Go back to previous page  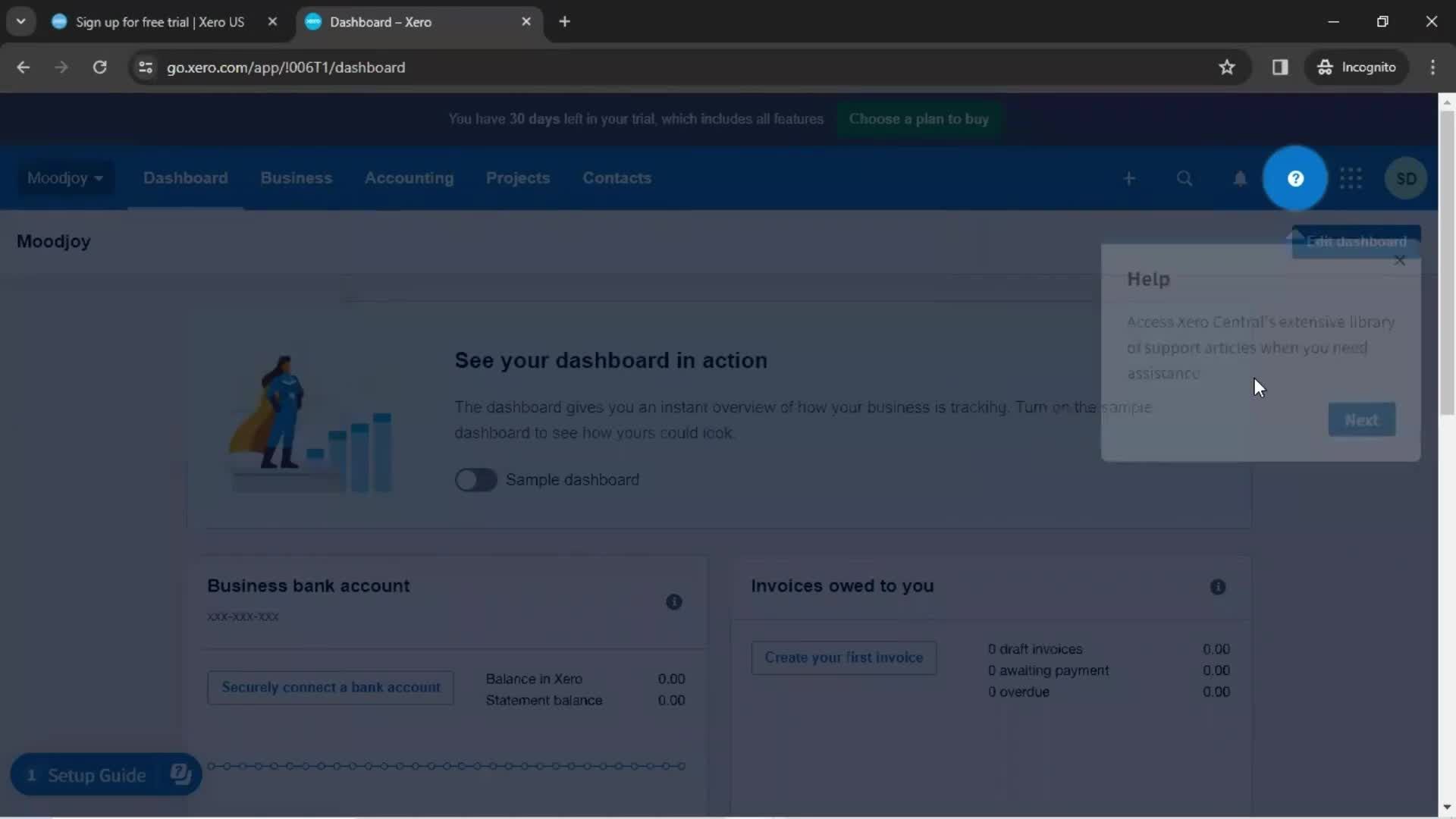click(24, 67)
